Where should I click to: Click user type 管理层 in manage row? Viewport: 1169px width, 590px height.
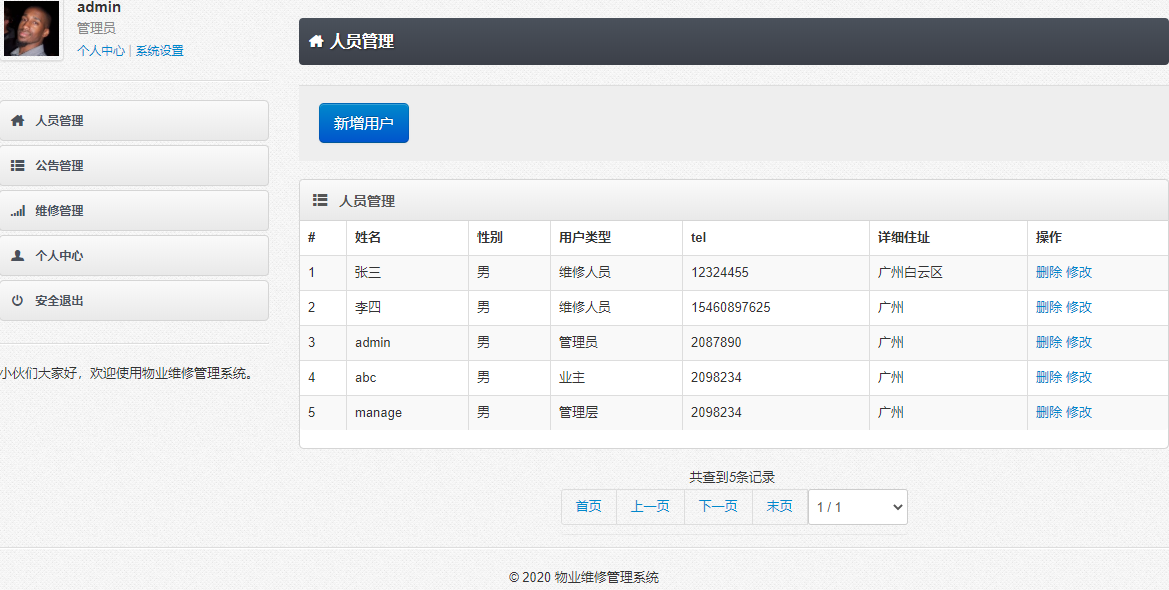[579, 412]
